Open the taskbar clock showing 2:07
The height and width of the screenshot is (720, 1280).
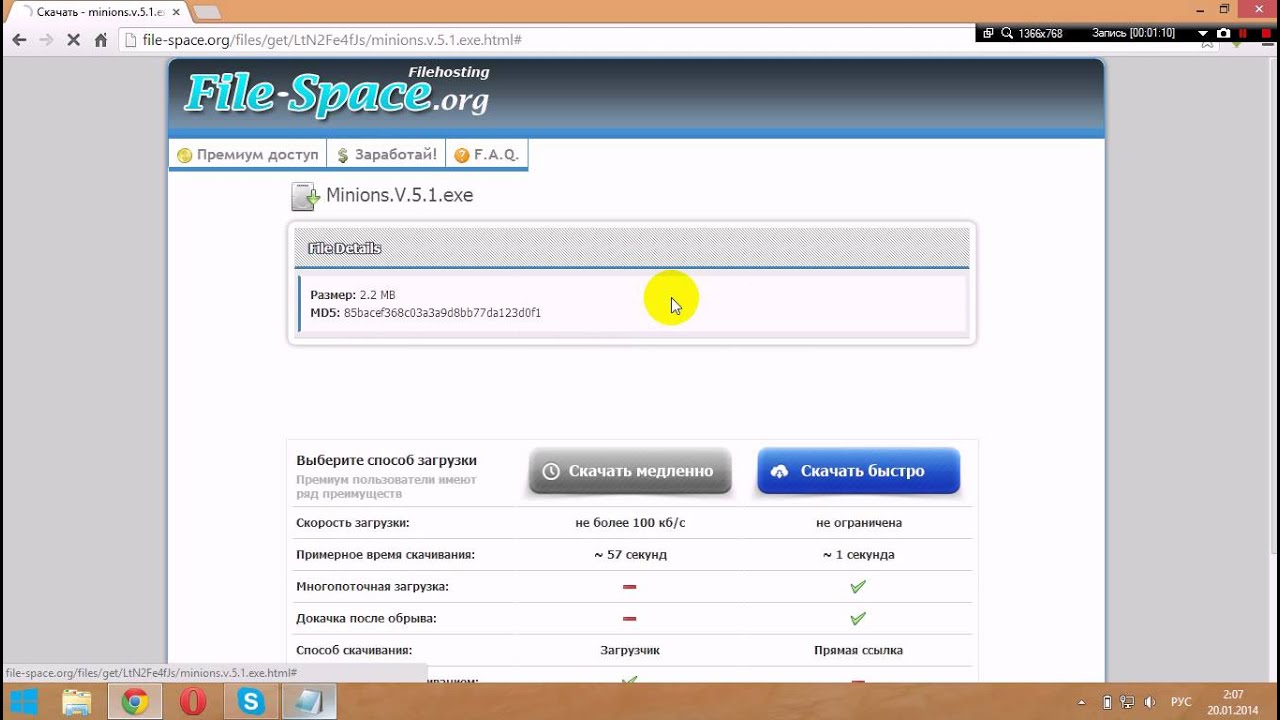1233,702
